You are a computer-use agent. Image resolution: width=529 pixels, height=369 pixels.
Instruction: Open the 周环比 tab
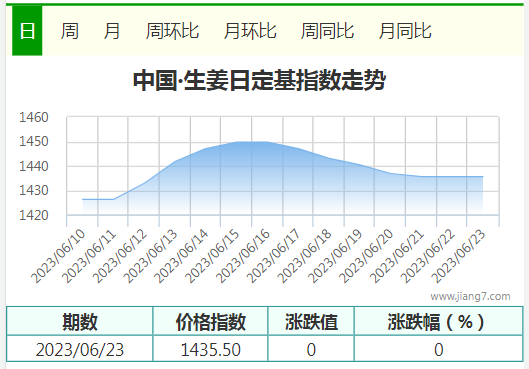[x=172, y=31]
